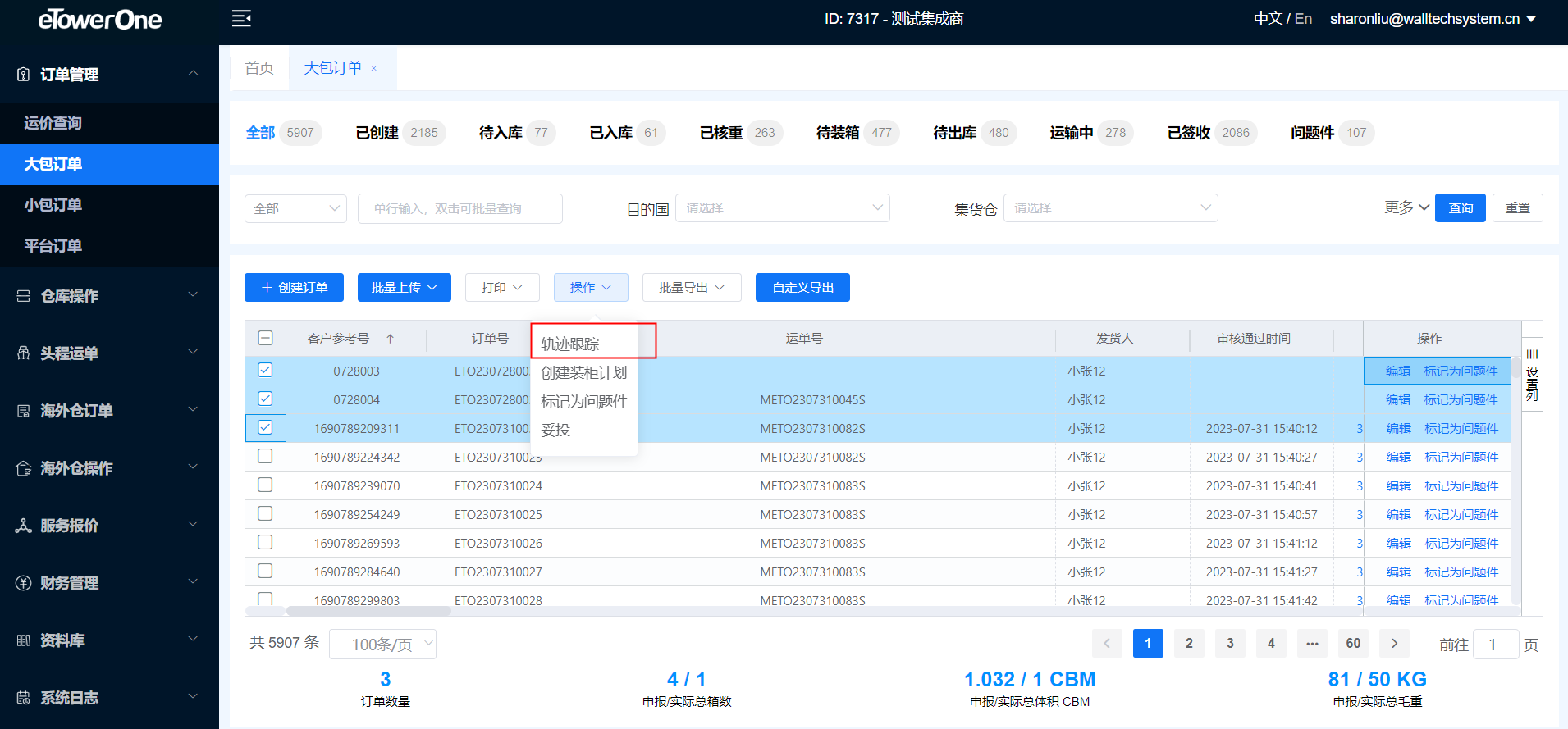
Task: Click the 服务报价 sidebar icon
Action: point(23,526)
